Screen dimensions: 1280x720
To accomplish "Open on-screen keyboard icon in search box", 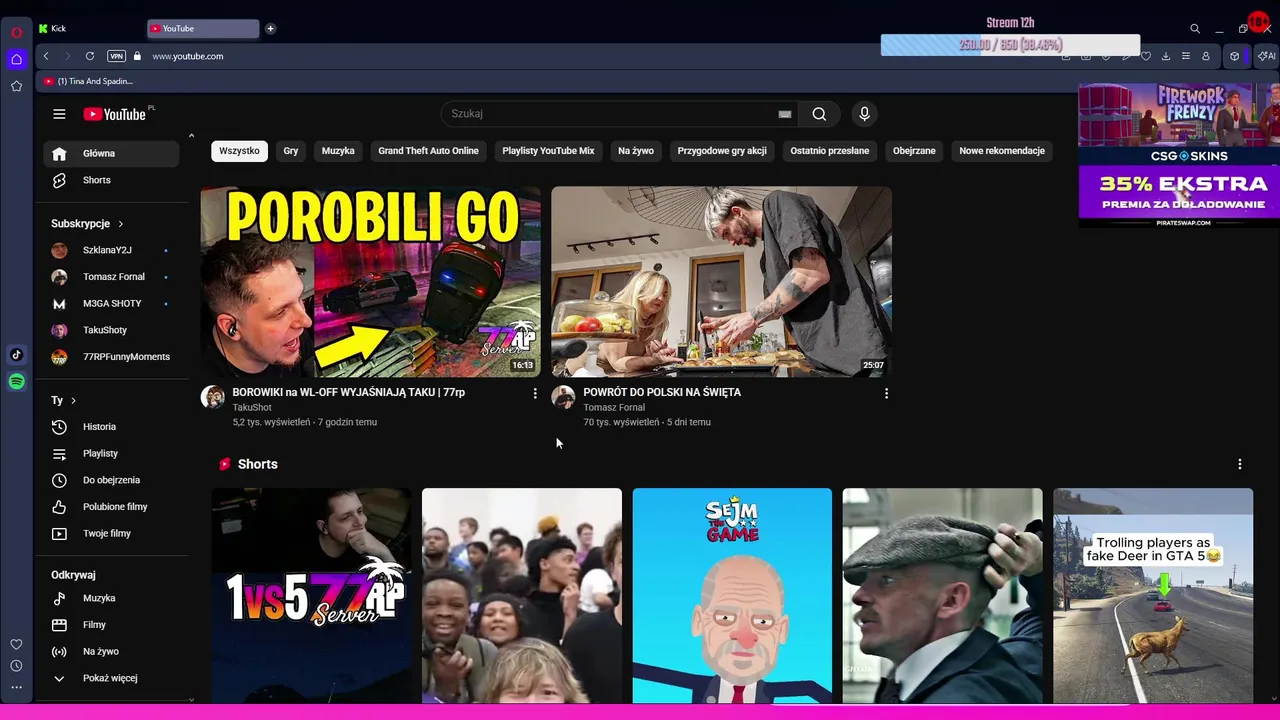I will tap(785, 114).
